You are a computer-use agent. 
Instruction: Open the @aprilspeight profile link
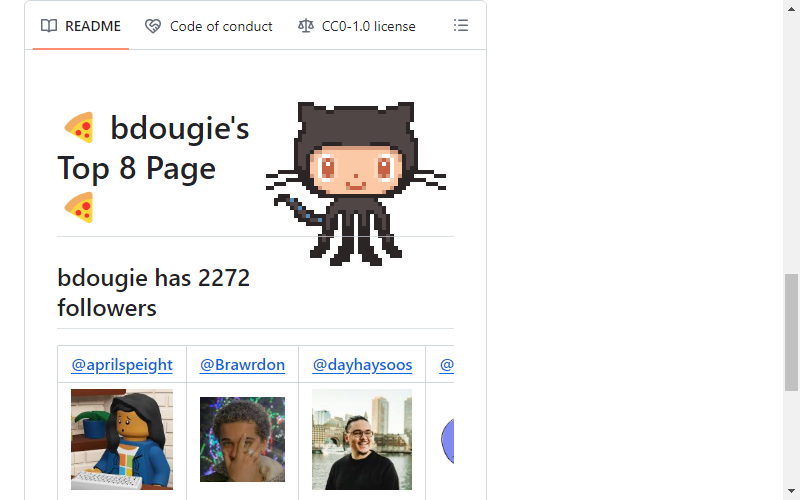pyautogui.click(x=122, y=365)
